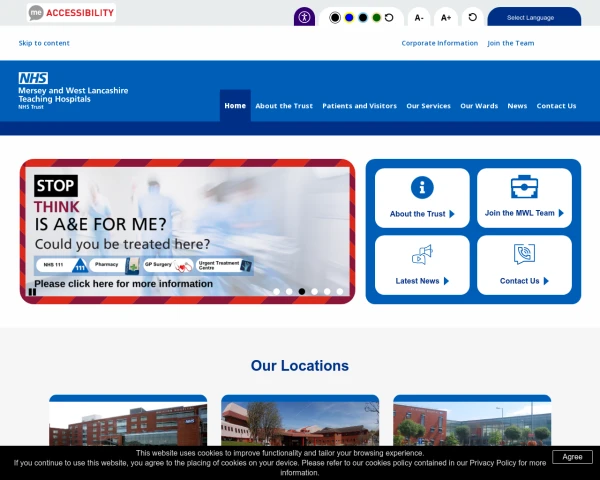Reset the colour contrast scheme

pos(389,18)
